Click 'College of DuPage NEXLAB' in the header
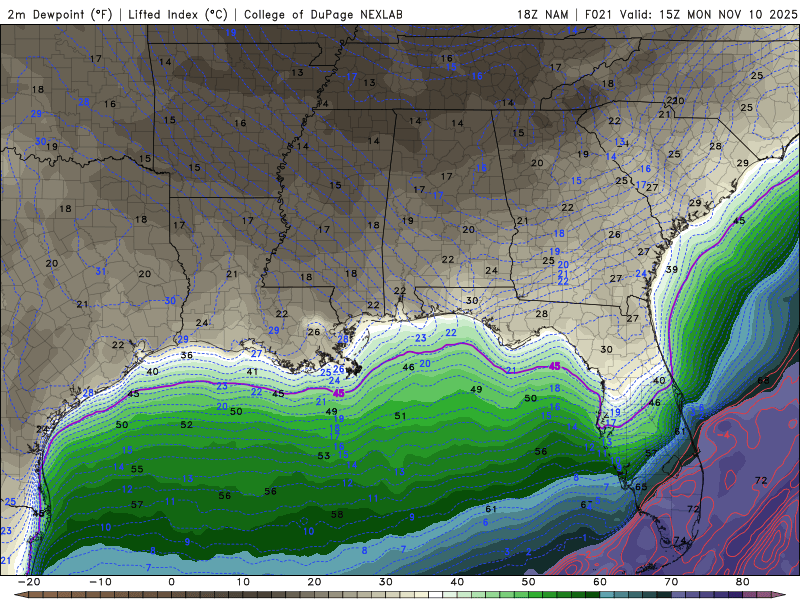Screen dimensions: 800x600 [323, 14]
